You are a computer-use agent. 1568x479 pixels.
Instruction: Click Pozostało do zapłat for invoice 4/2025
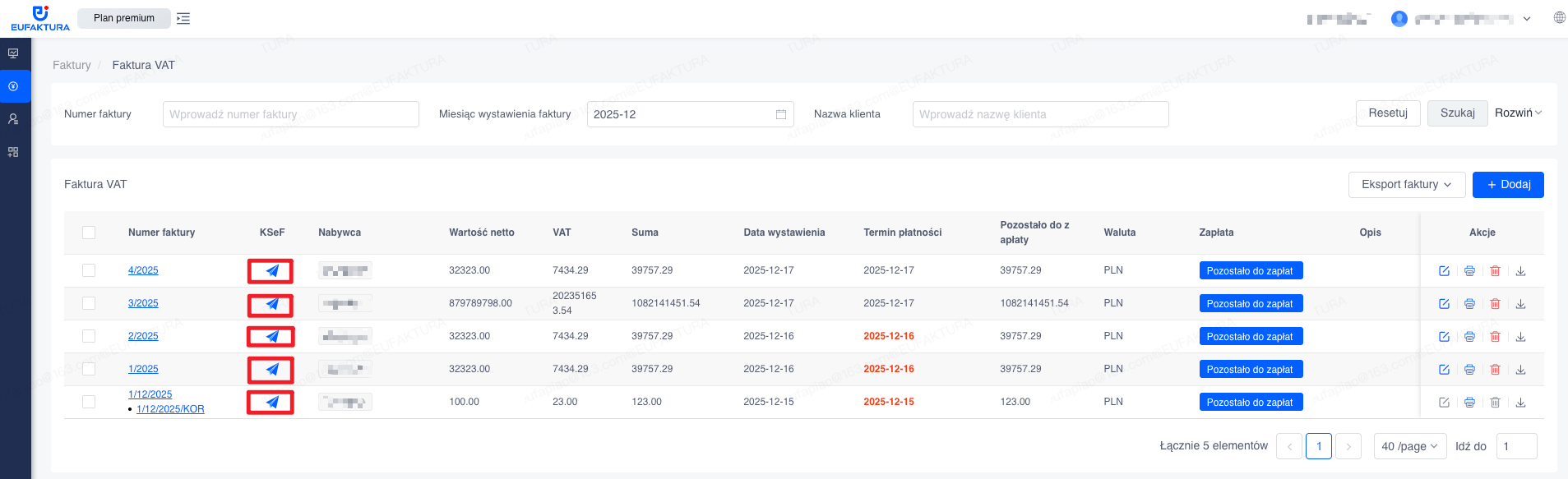(1251, 271)
